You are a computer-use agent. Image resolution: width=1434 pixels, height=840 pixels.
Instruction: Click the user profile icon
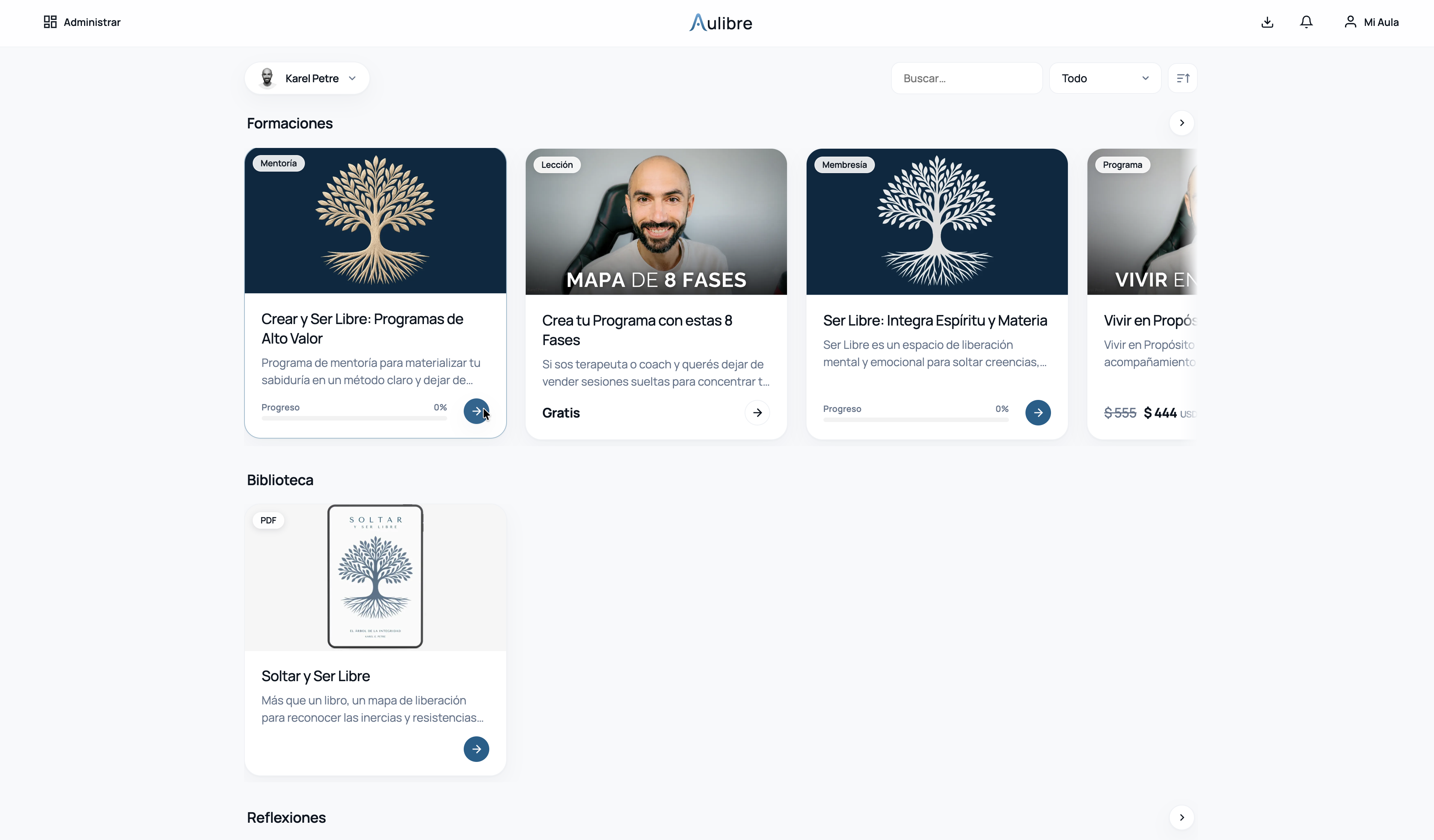click(x=1350, y=22)
